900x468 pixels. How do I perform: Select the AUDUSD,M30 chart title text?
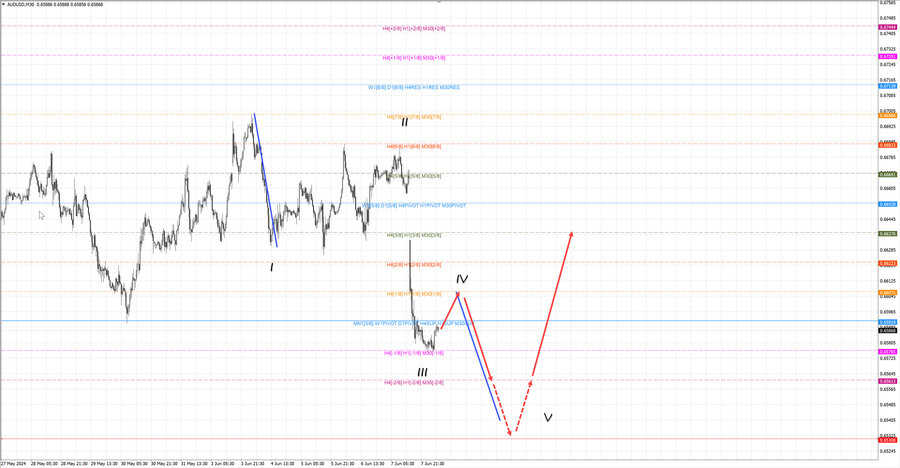click(x=21, y=5)
